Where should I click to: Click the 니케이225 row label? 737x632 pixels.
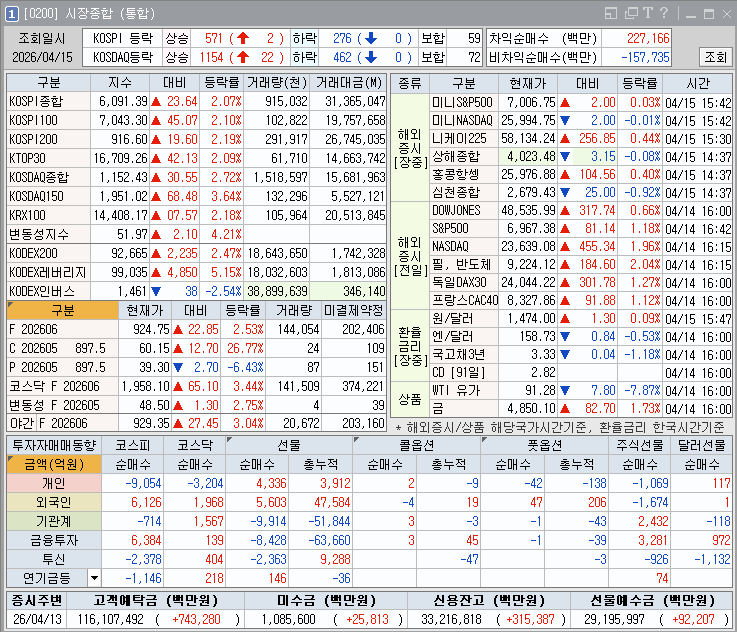tap(463, 139)
